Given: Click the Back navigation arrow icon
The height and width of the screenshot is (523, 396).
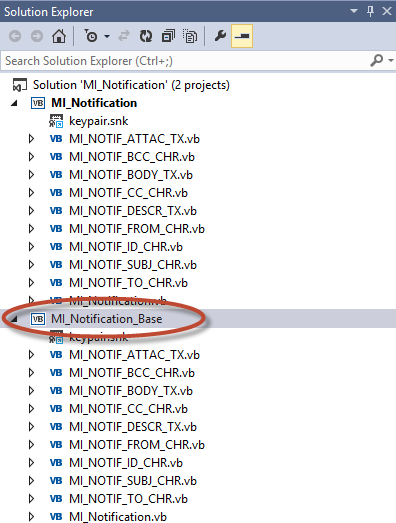Looking at the screenshot, I should (x=15, y=36).
